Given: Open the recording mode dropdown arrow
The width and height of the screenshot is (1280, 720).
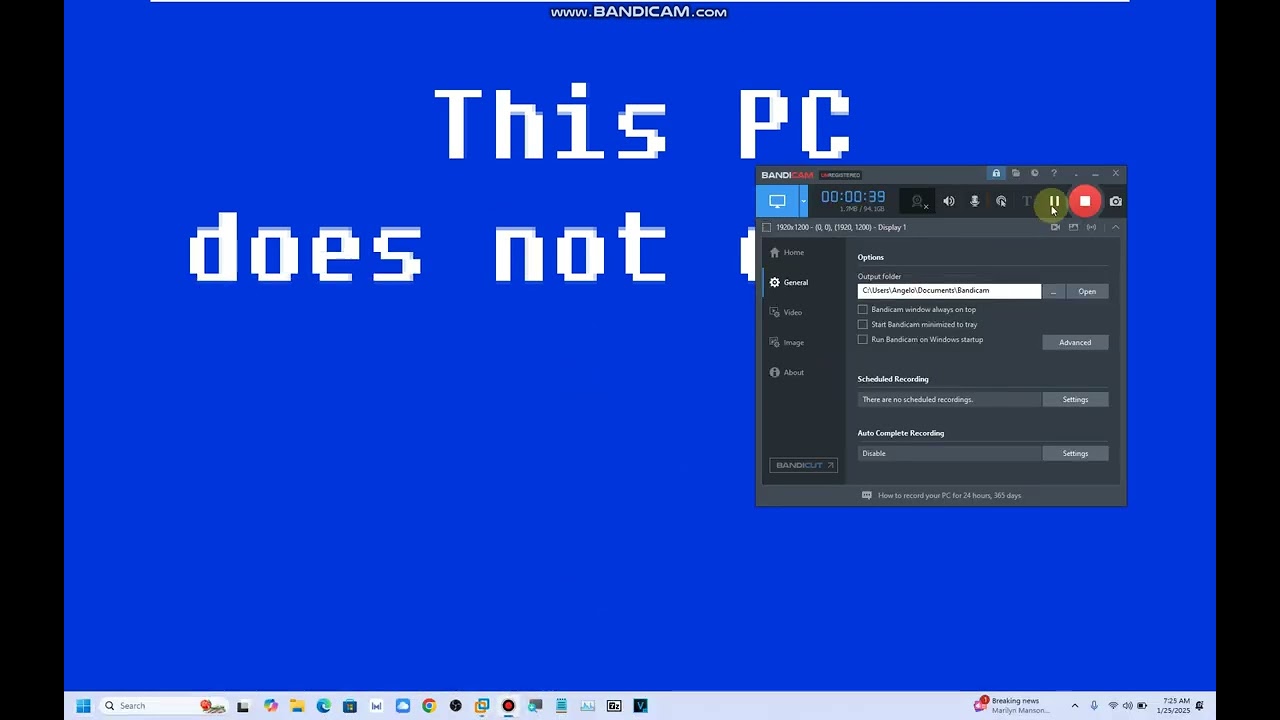Looking at the screenshot, I should click(803, 201).
